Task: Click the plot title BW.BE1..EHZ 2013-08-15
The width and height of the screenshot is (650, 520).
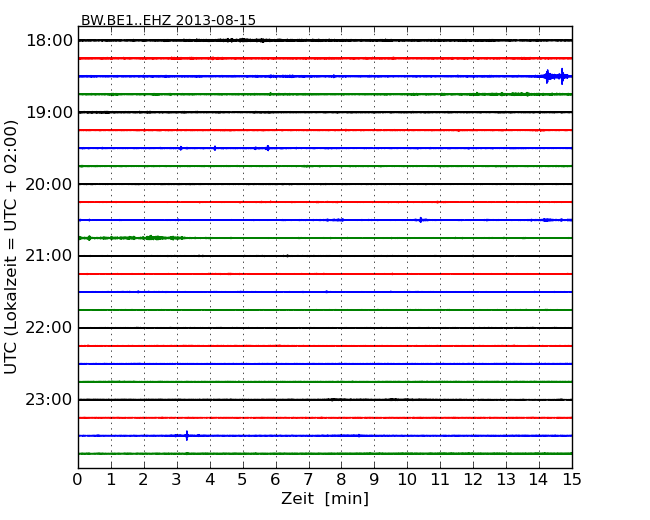Action: pyautogui.click(x=168, y=20)
